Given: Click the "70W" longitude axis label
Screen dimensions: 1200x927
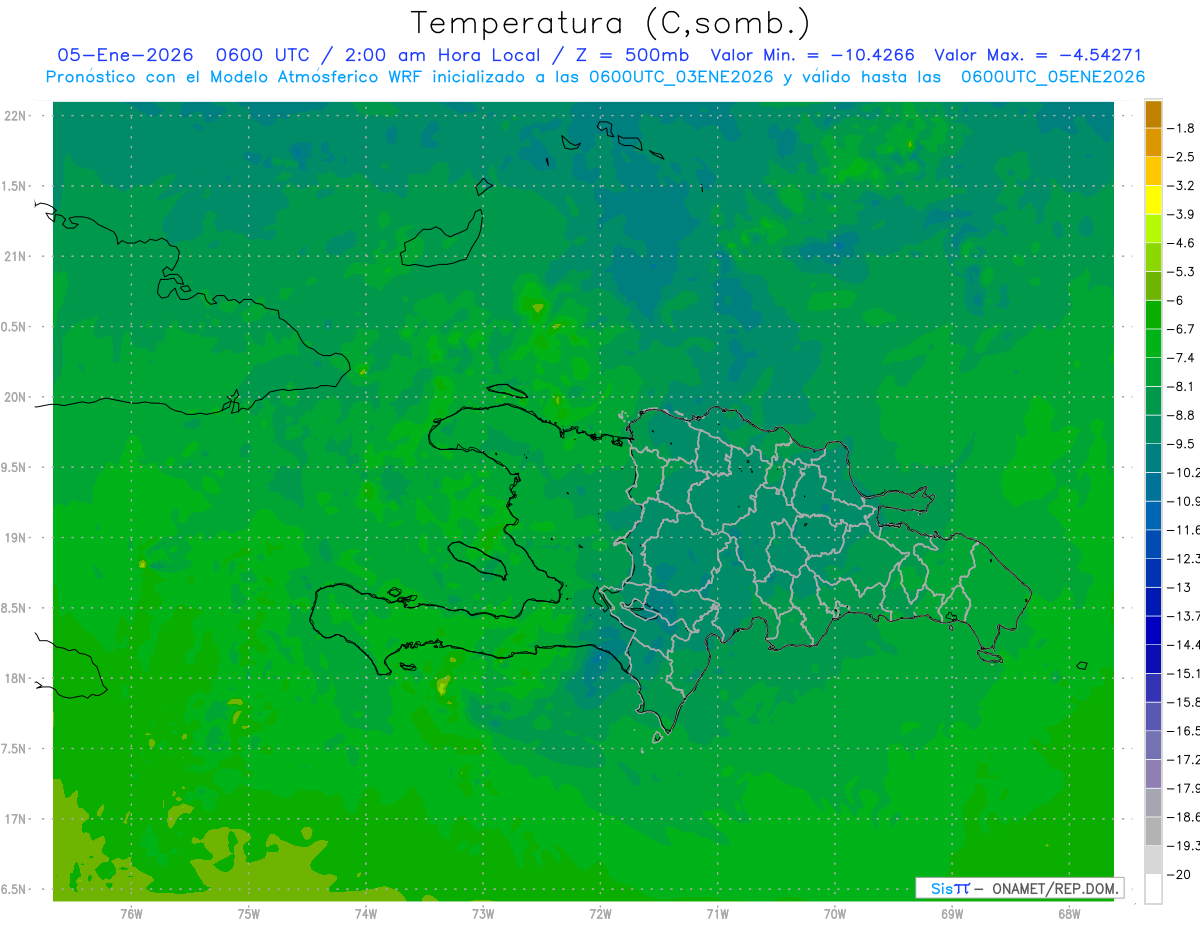Looking at the screenshot, I should (835, 914).
